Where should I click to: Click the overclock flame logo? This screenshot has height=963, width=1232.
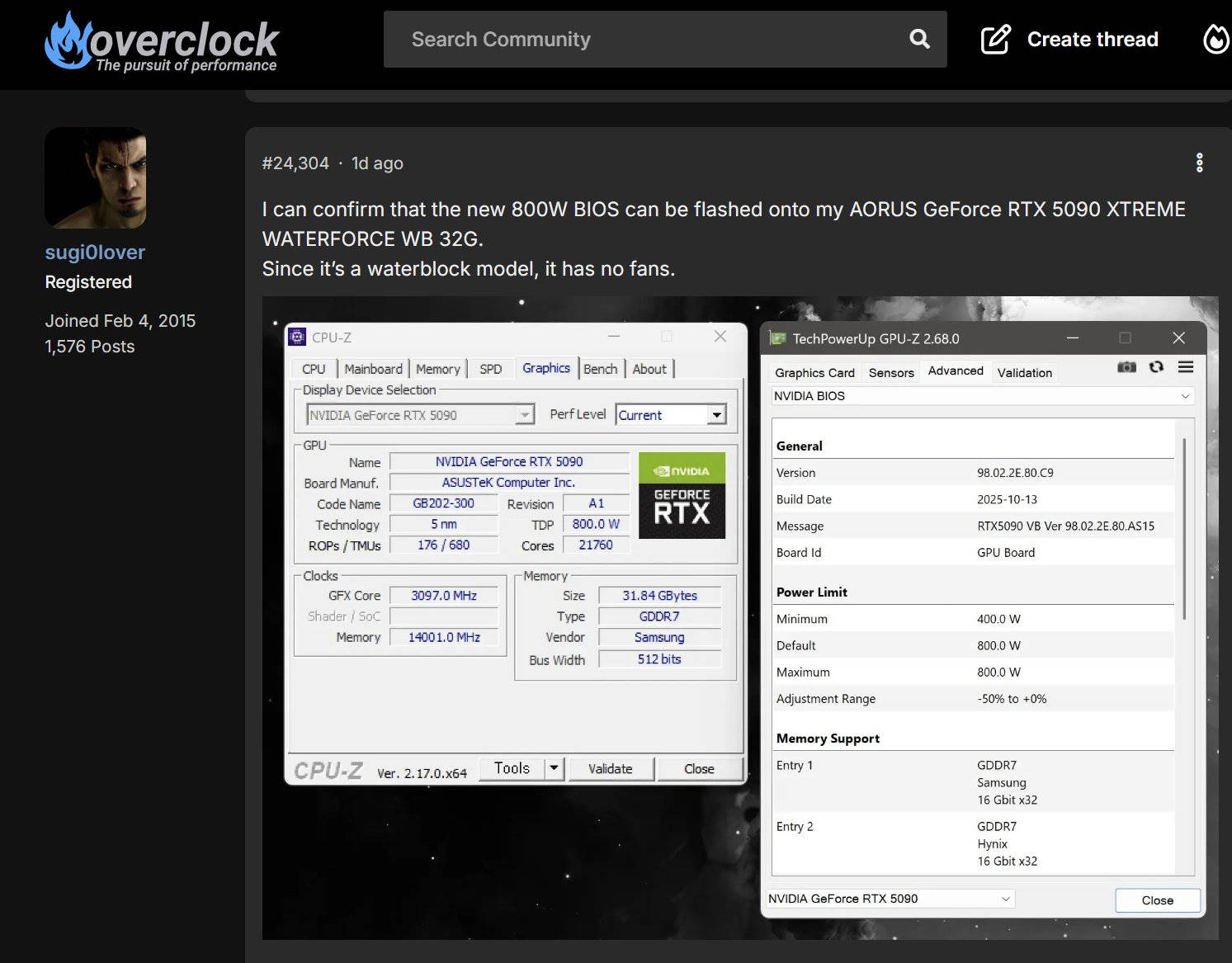68,41
